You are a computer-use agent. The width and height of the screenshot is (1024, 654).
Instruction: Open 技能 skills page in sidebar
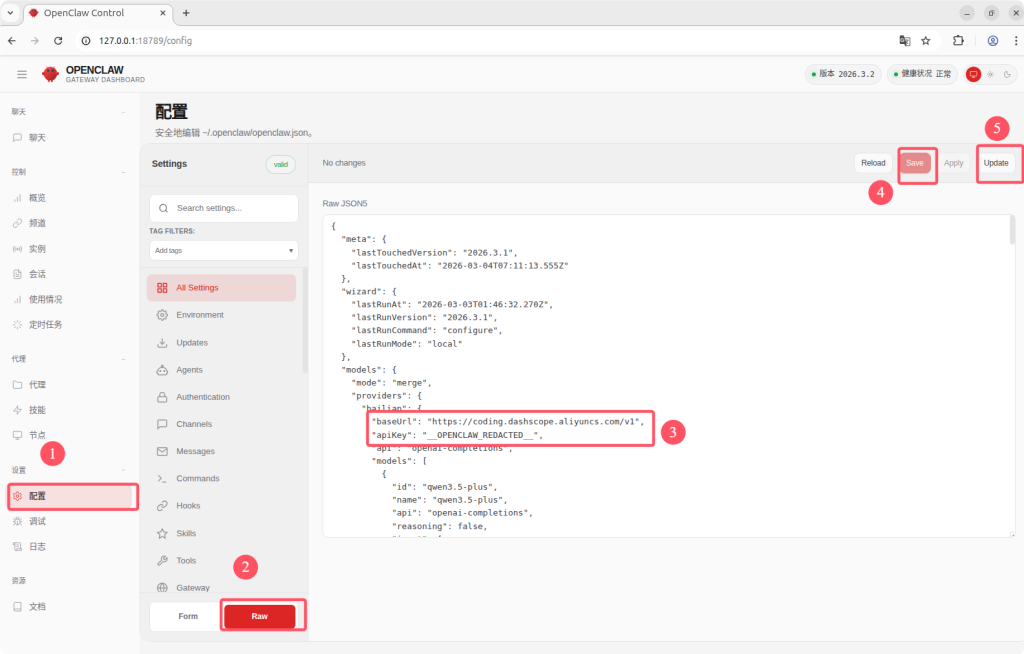[37, 410]
